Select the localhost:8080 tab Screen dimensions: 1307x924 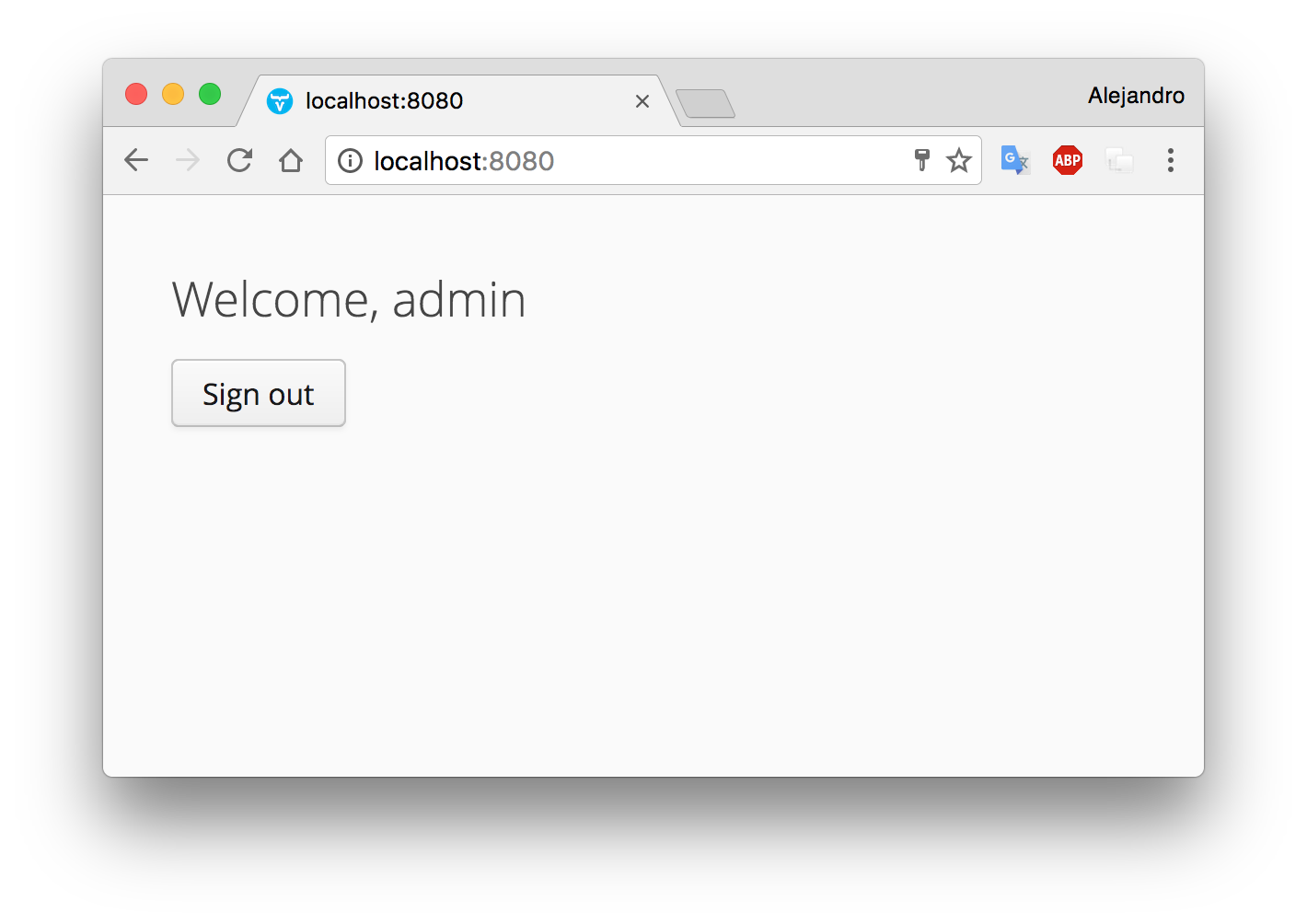click(x=442, y=100)
